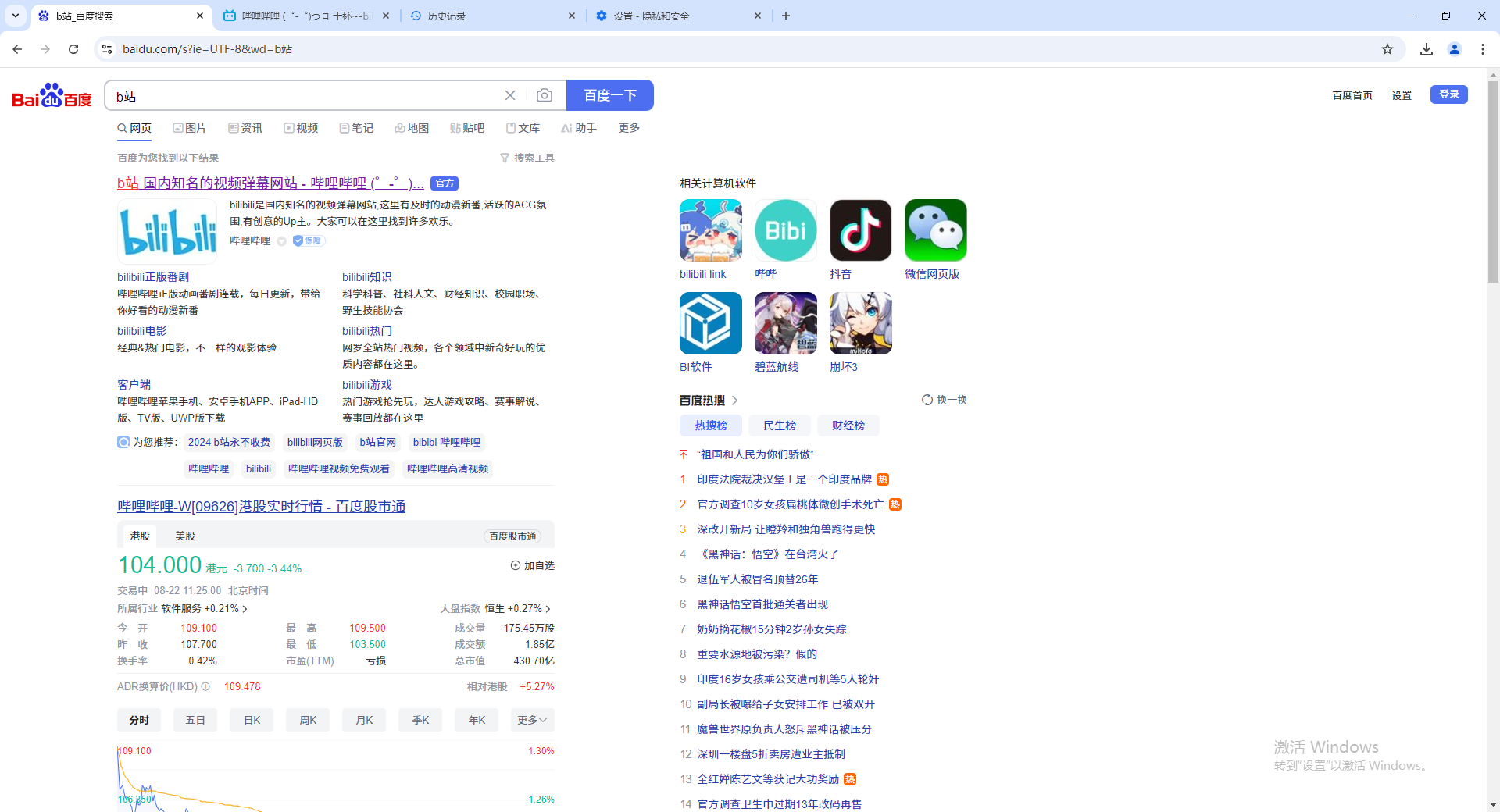The image size is (1500, 812).
Task: Click the ADR info question icon
Action: pos(205,686)
